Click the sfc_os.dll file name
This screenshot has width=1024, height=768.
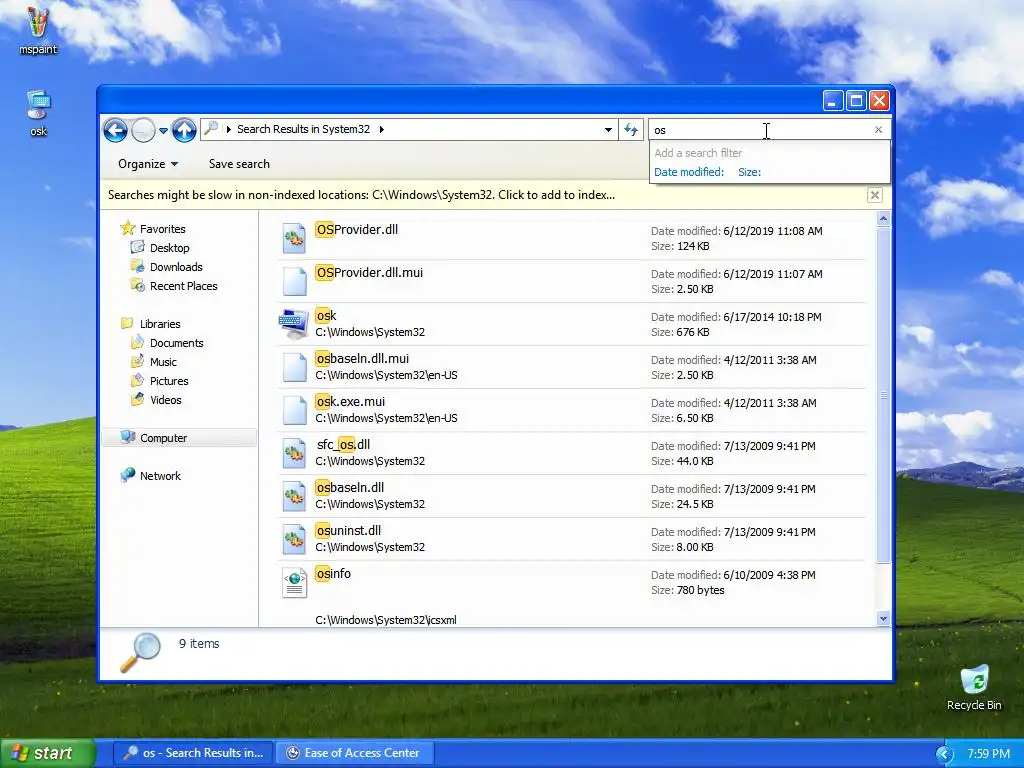344,445
